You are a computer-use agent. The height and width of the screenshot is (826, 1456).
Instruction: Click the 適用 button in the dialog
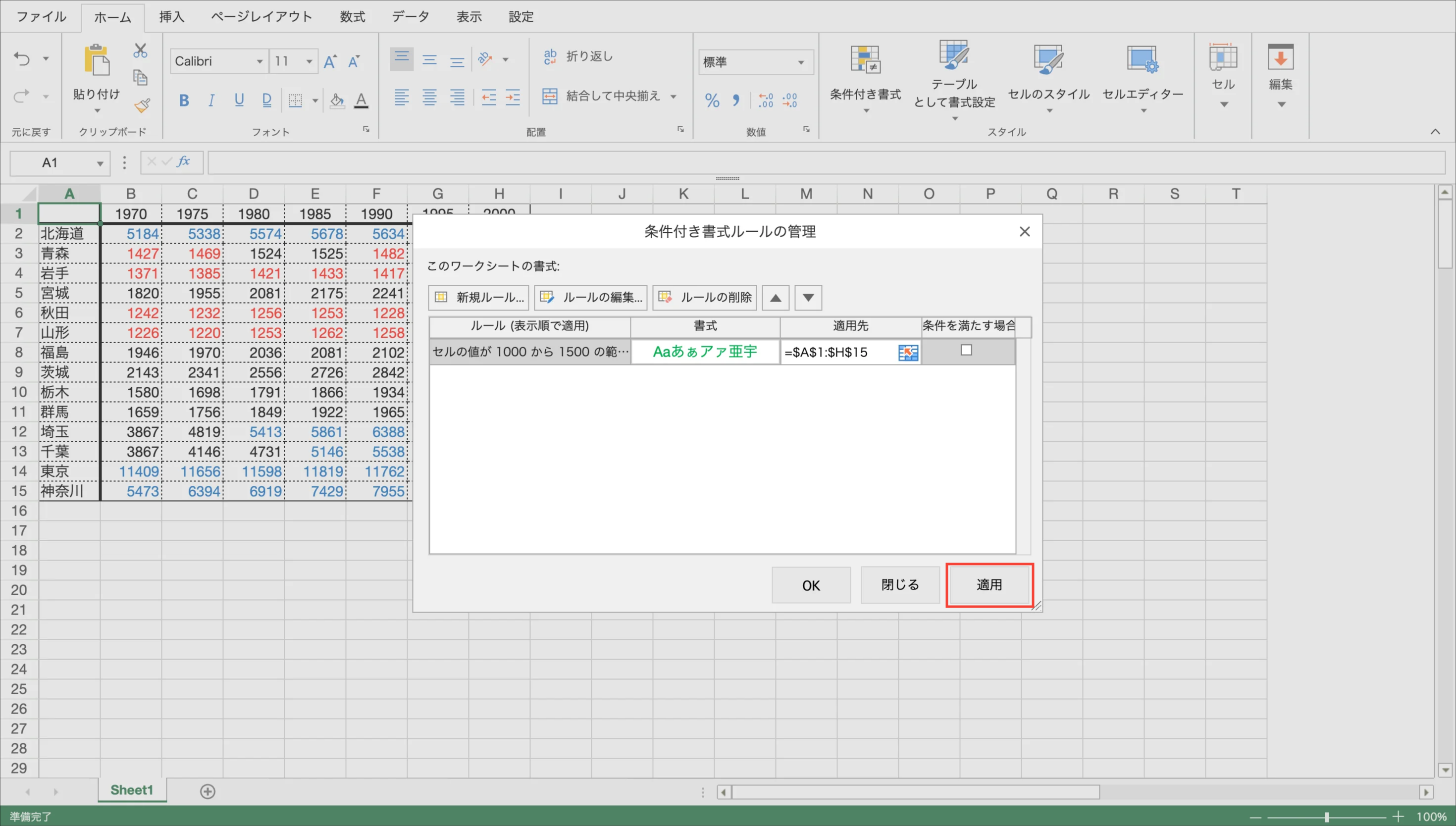coord(988,585)
